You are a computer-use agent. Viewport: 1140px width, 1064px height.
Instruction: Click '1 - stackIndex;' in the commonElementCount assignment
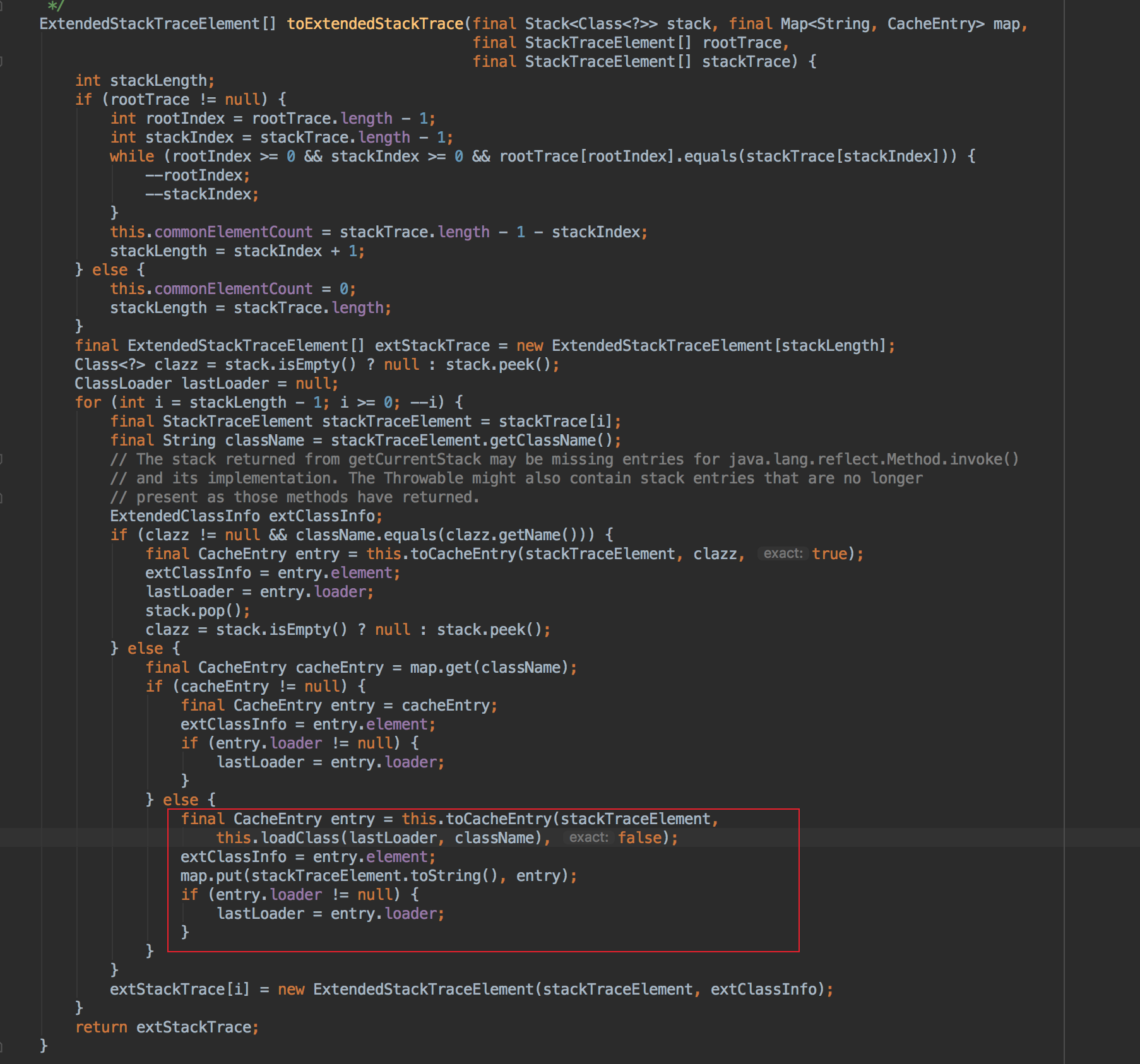[582, 232]
